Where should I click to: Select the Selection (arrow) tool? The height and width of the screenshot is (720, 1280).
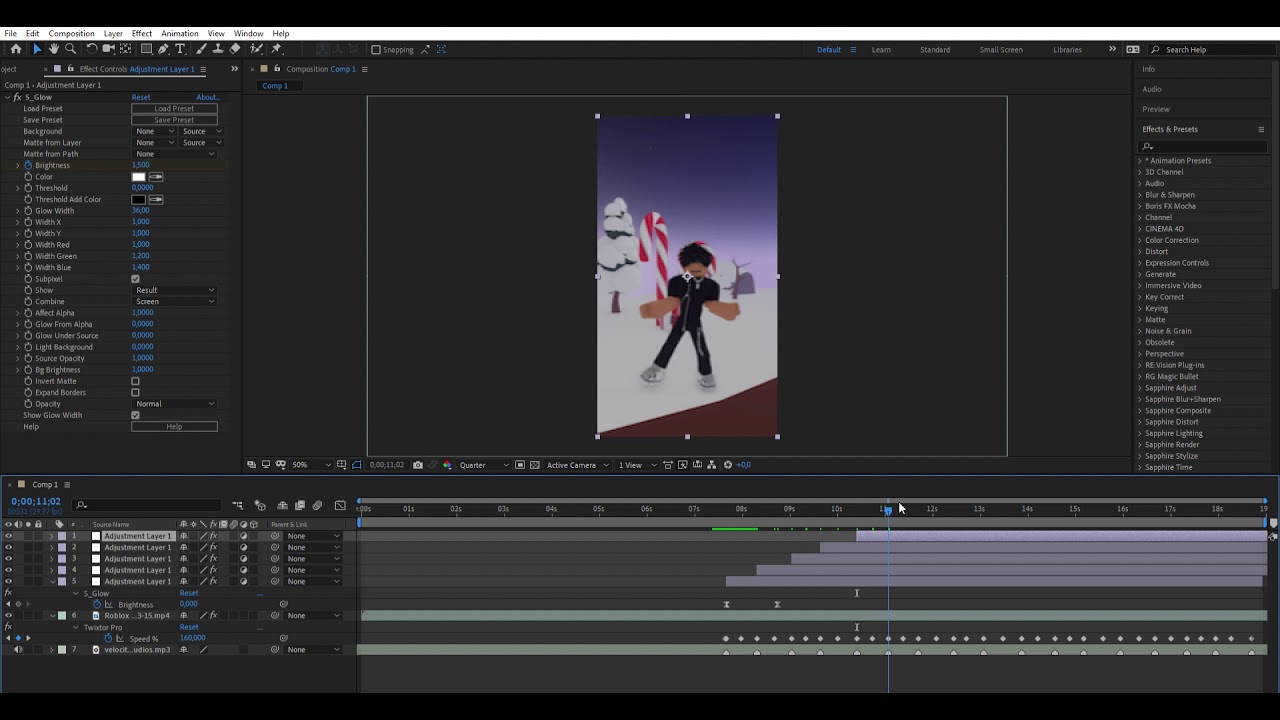tap(37, 49)
